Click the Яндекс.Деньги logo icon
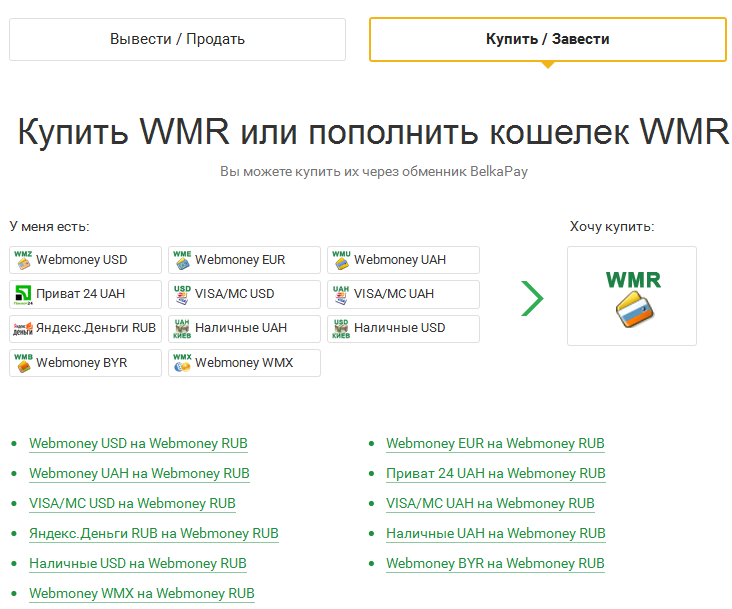 pos(23,329)
